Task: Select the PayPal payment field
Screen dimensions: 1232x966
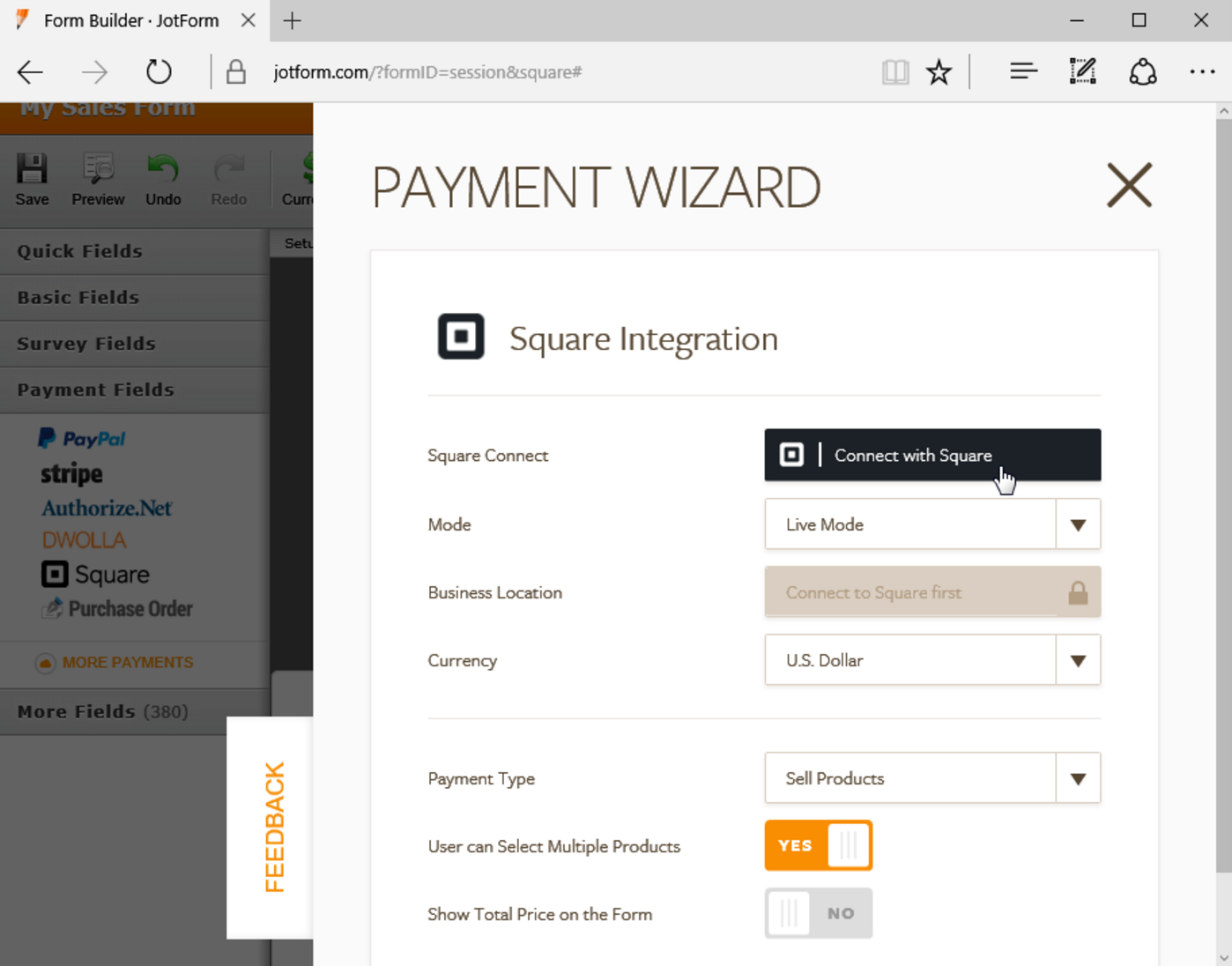Action: 82,438
